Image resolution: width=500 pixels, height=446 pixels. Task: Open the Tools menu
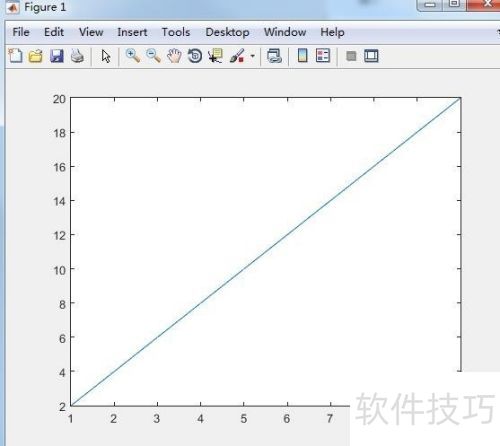[176, 32]
